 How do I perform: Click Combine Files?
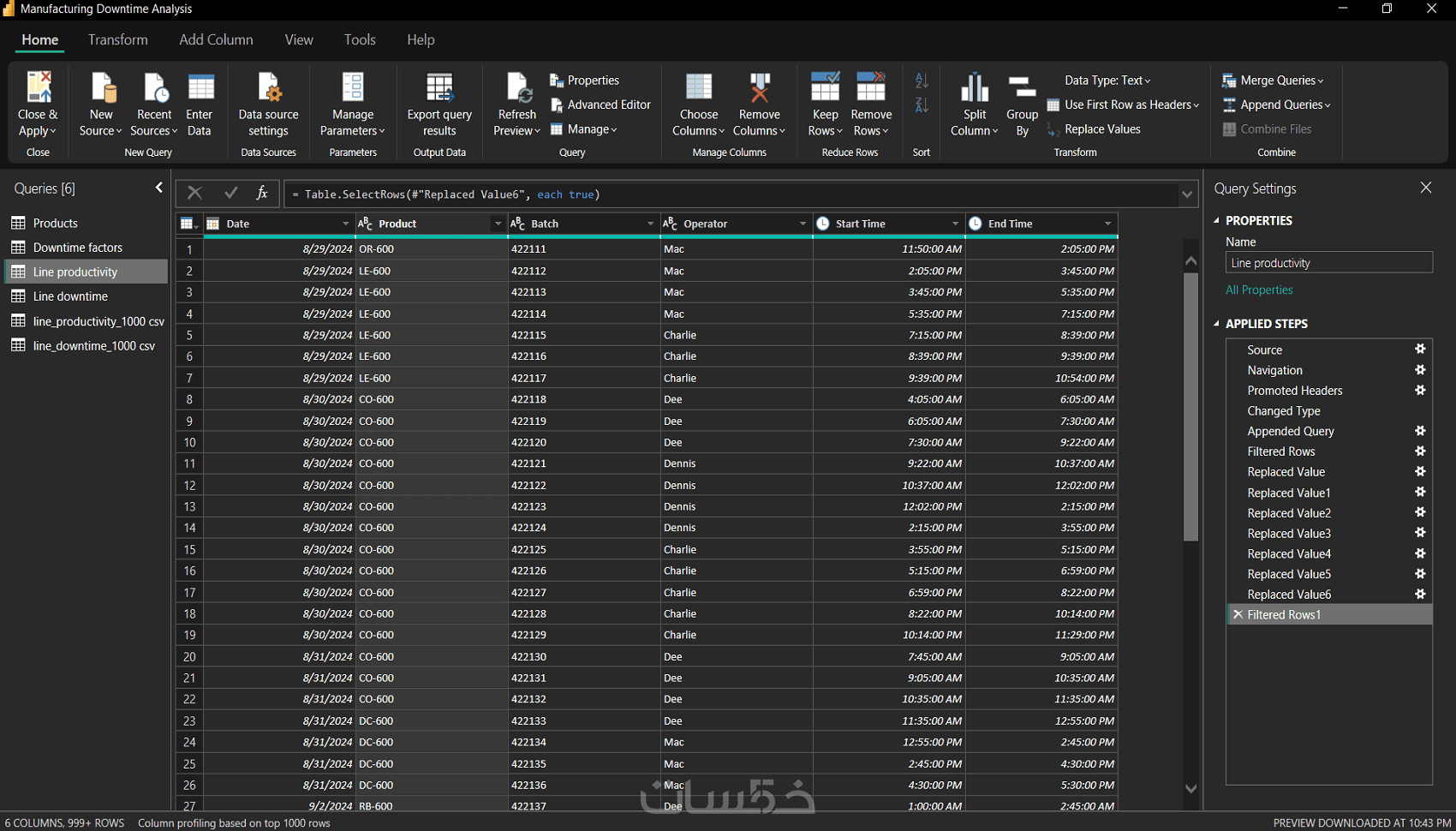(x=1267, y=129)
